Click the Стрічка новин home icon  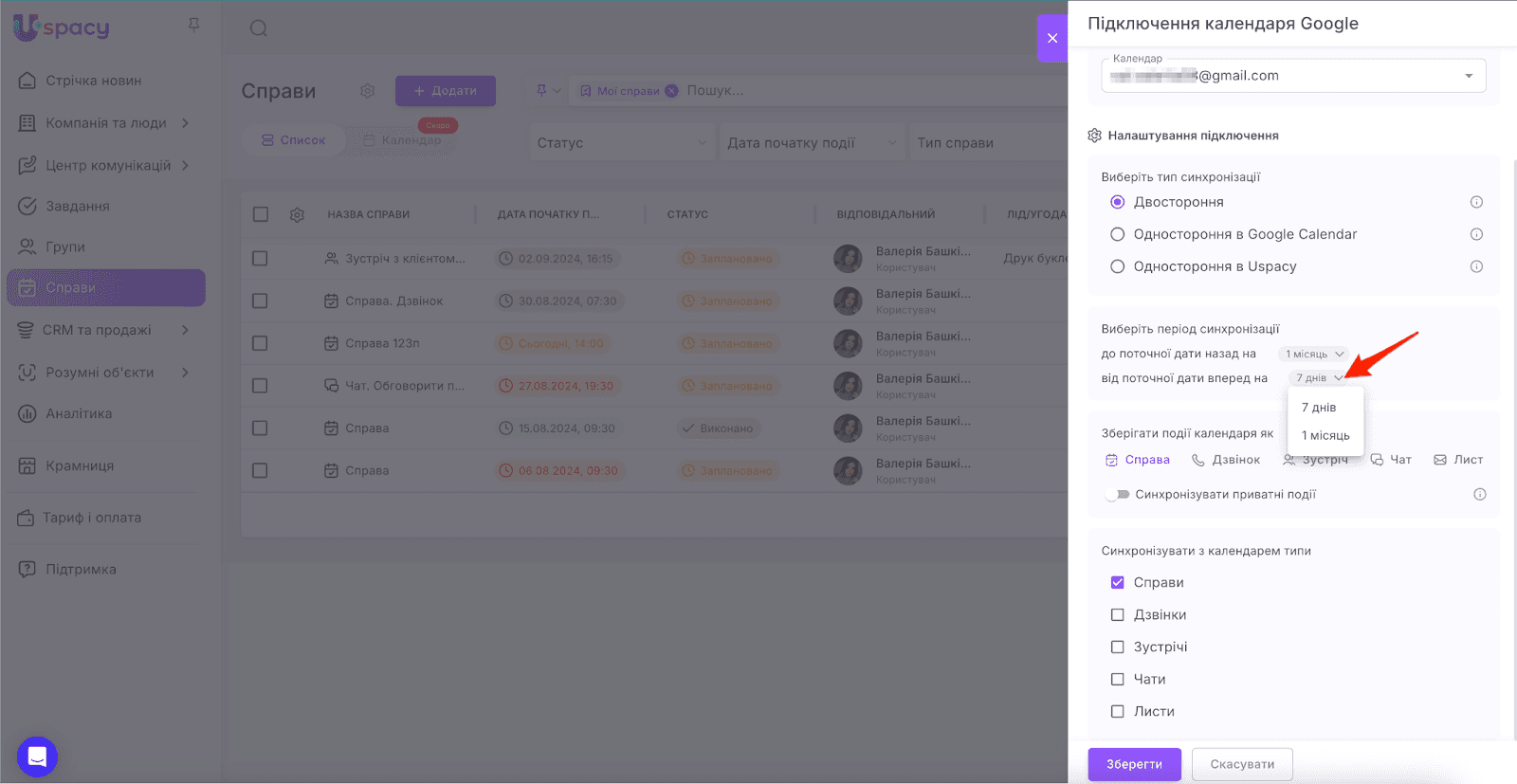(27, 81)
